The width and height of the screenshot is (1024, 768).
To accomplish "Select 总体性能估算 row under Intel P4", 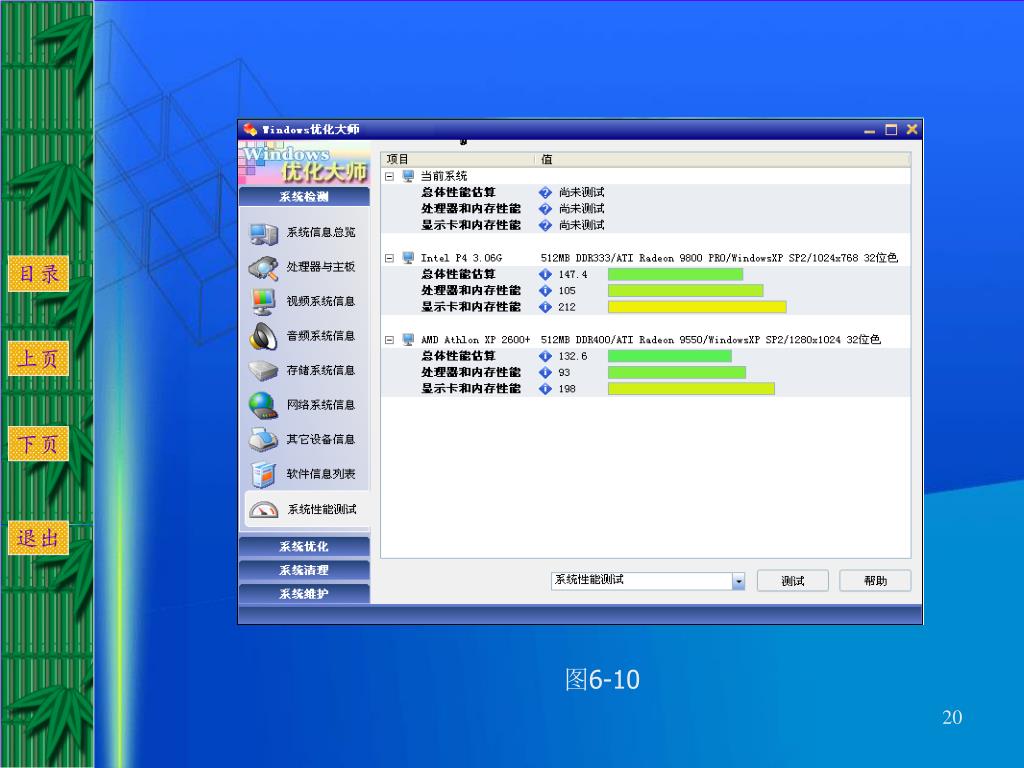I will [645, 274].
